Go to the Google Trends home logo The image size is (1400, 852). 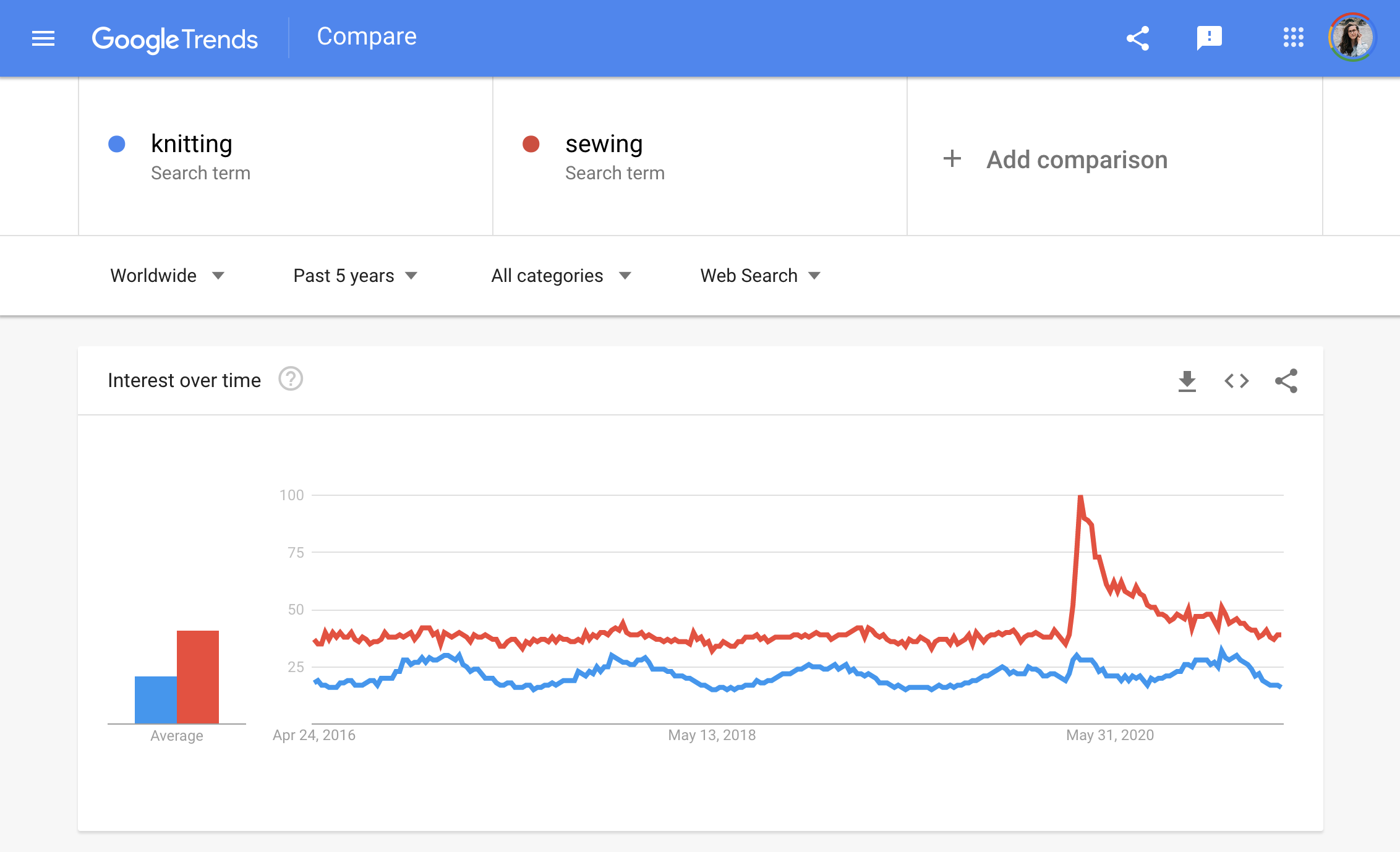click(x=174, y=39)
